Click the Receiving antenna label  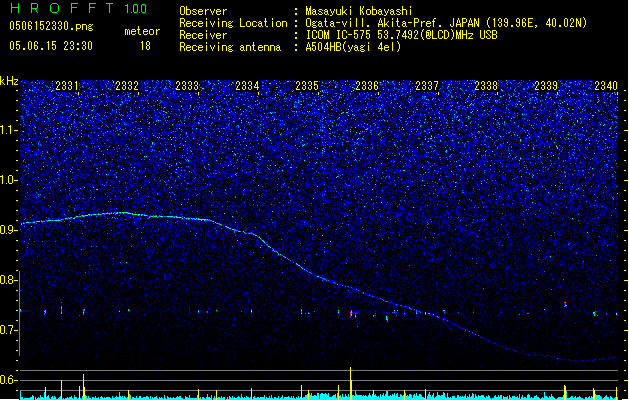point(230,47)
